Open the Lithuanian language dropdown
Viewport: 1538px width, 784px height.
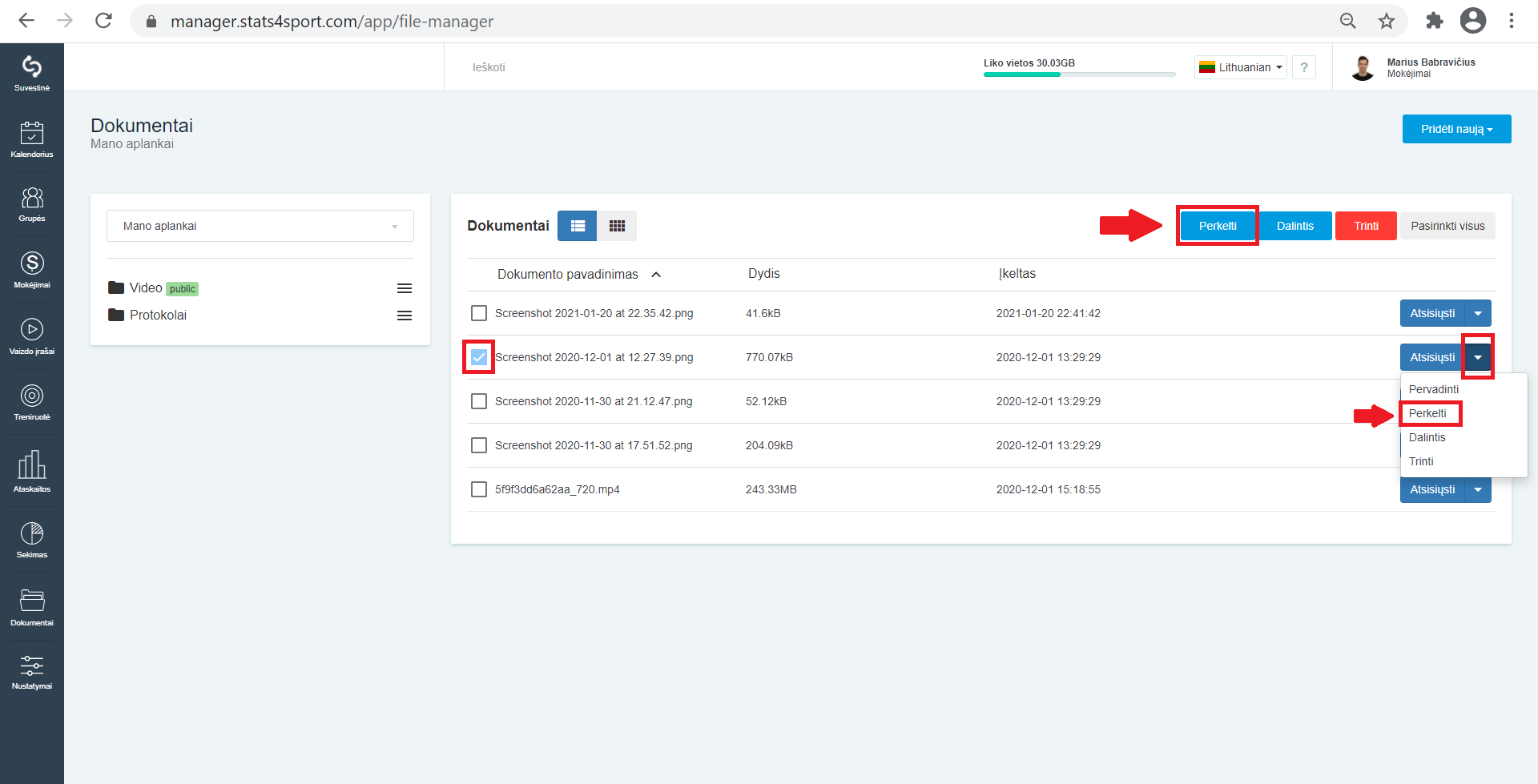click(x=1240, y=67)
